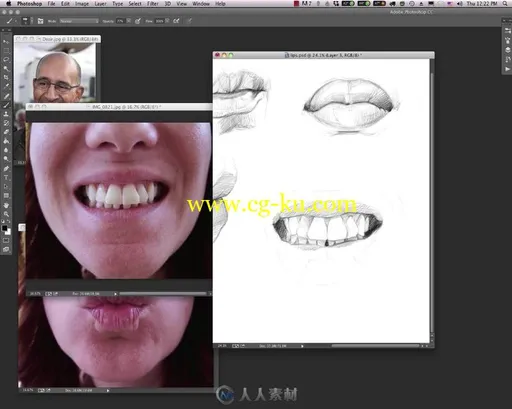Change the screen mode
The image size is (512, 409).
6,249
